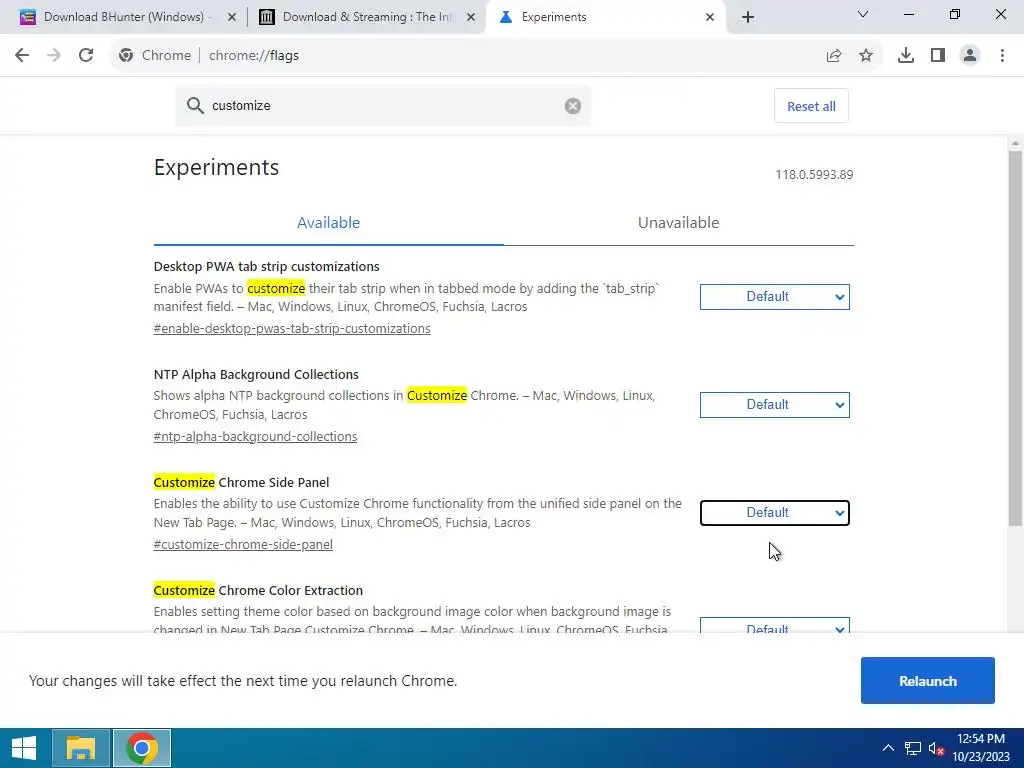Screen dimensions: 1024x768
Task: Click Customize Chrome Side Panel title
Action: point(241,482)
